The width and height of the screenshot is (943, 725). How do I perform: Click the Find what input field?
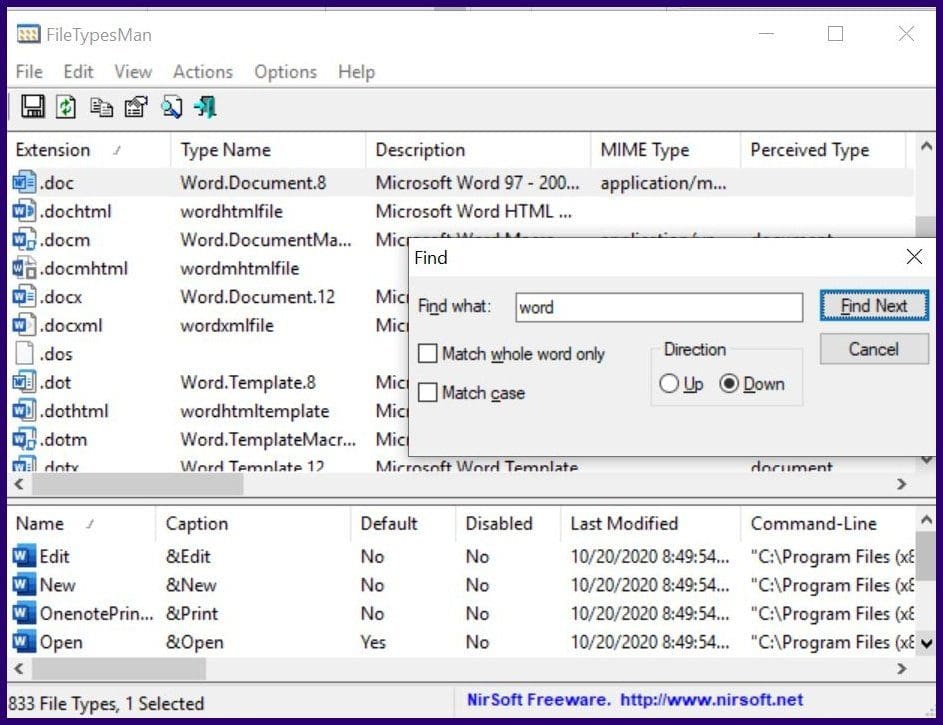659,307
